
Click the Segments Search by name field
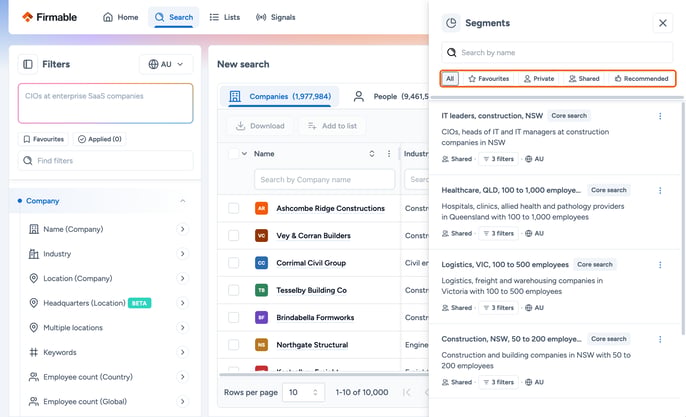point(557,53)
